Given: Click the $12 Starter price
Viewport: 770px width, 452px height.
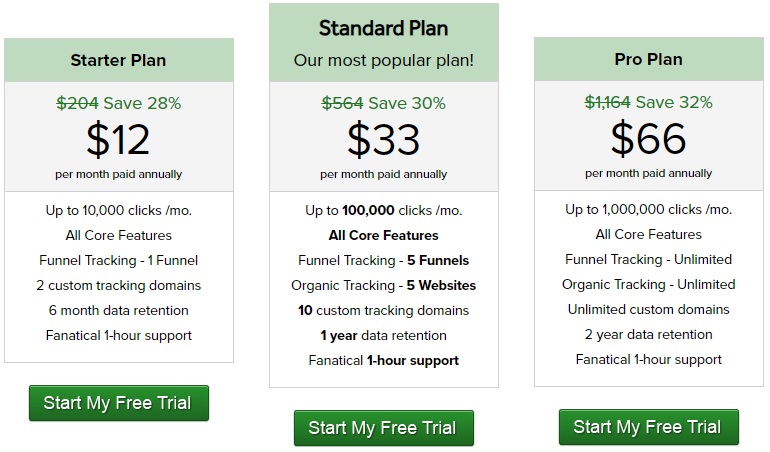Looking at the screenshot, I should tap(118, 140).
